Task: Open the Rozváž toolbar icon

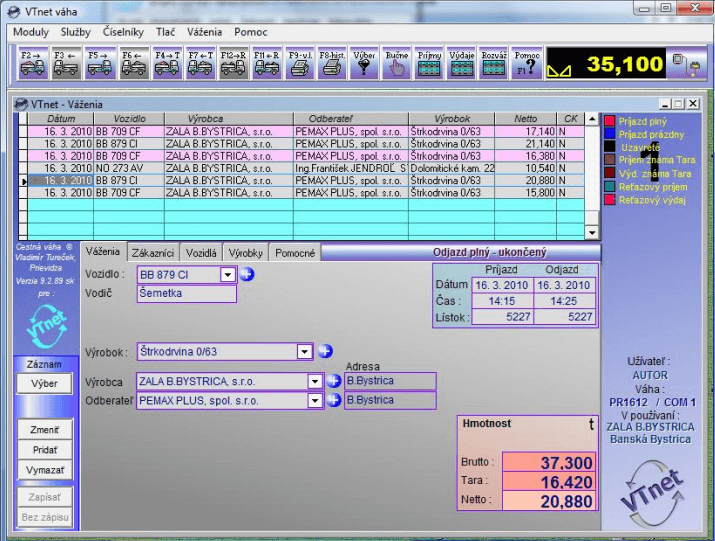Action: (x=494, y=63)
